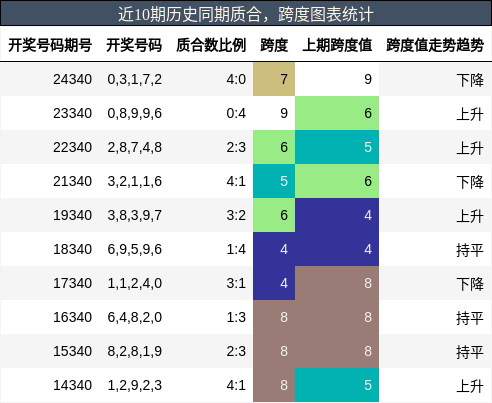492x403 pixels.
Task: Click the 质合数比例 column header
Action: [x=211, y=45]
